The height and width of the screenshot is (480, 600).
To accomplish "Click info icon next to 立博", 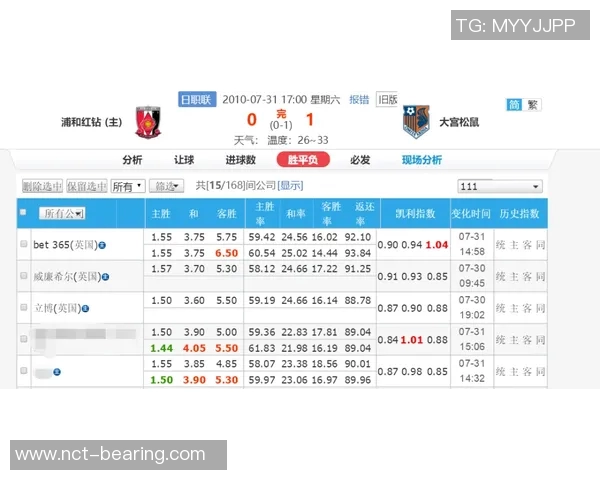I will click(86, 308).
